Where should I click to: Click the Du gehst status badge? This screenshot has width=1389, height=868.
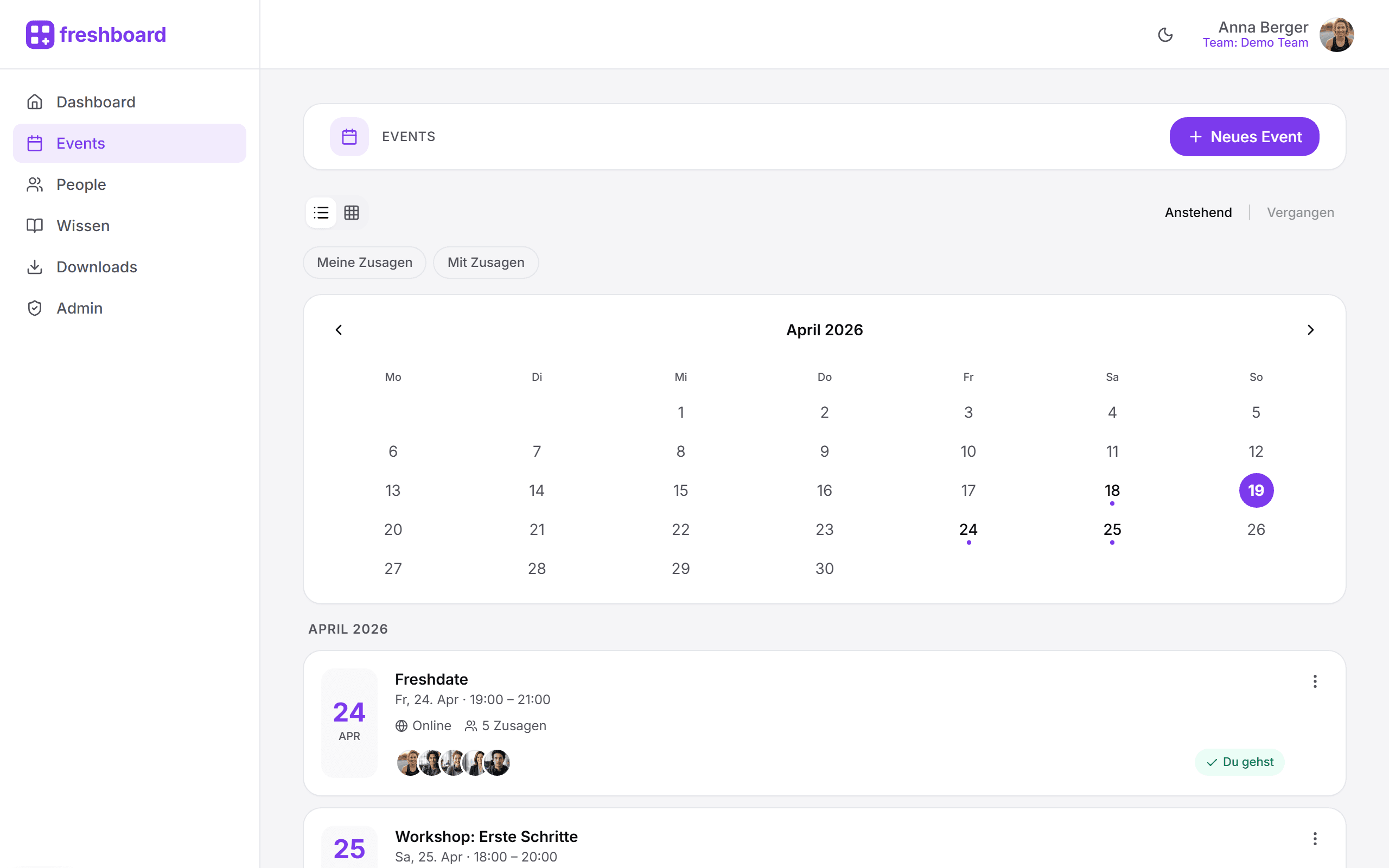click(x=1240, y=762)
